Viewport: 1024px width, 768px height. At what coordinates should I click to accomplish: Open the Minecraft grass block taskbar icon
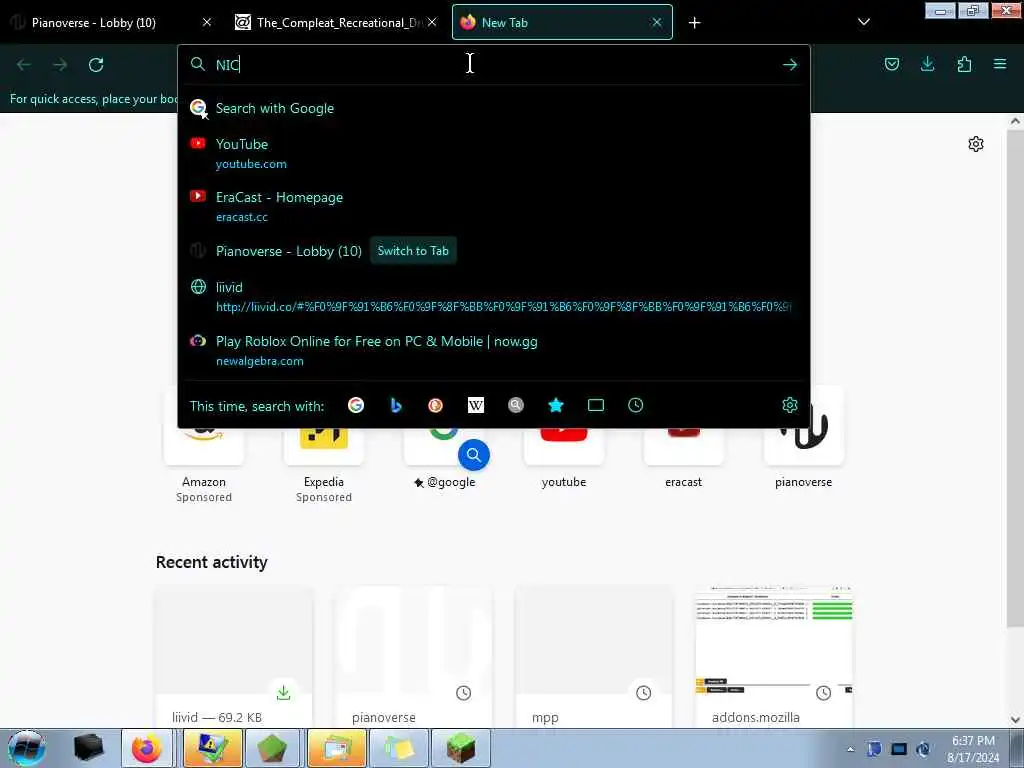(460, 748)
